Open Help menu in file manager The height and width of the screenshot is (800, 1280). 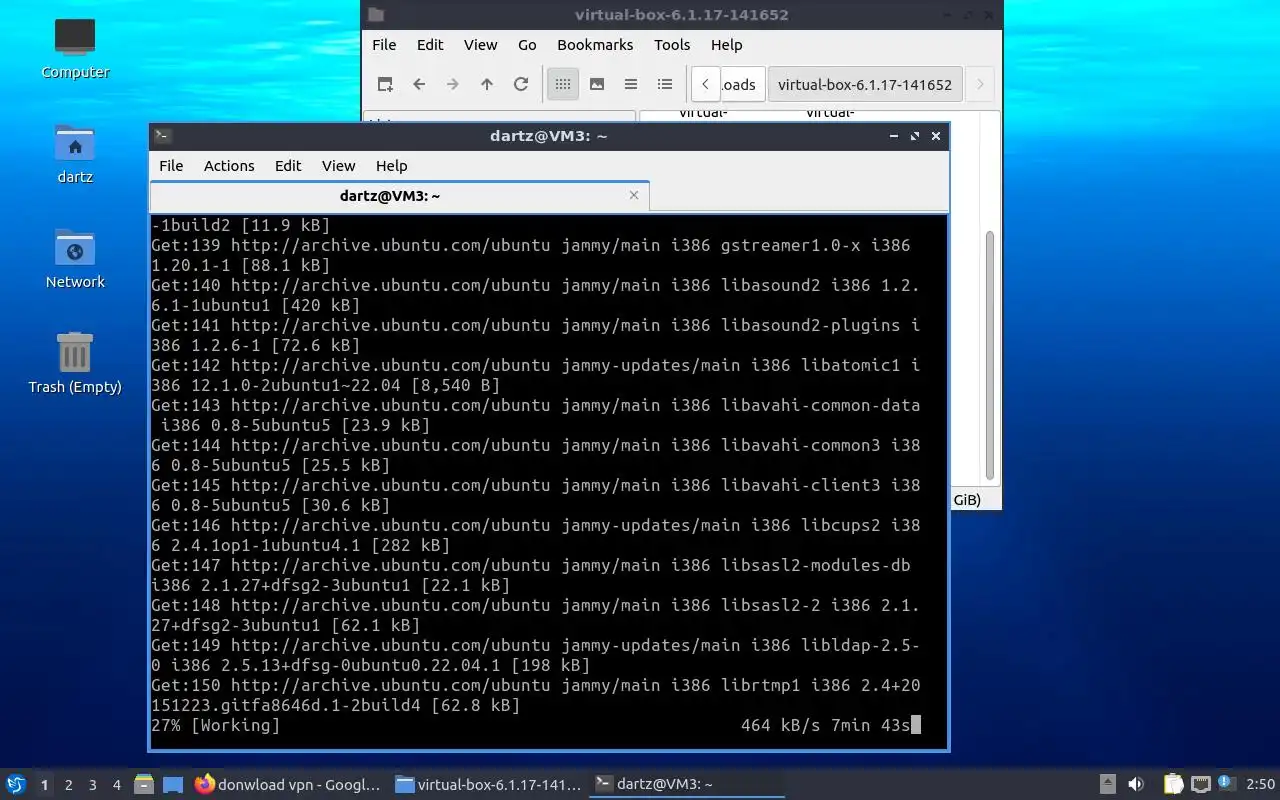tap(726, 44)
